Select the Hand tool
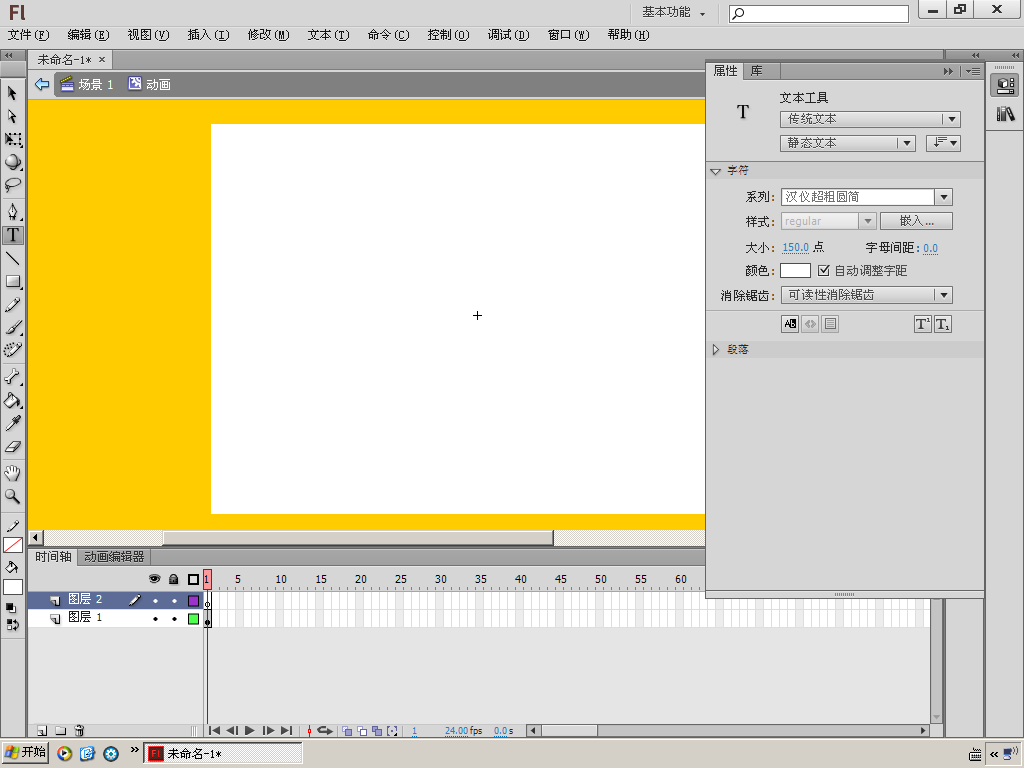The image size is (1024, 768). (12, 473)
